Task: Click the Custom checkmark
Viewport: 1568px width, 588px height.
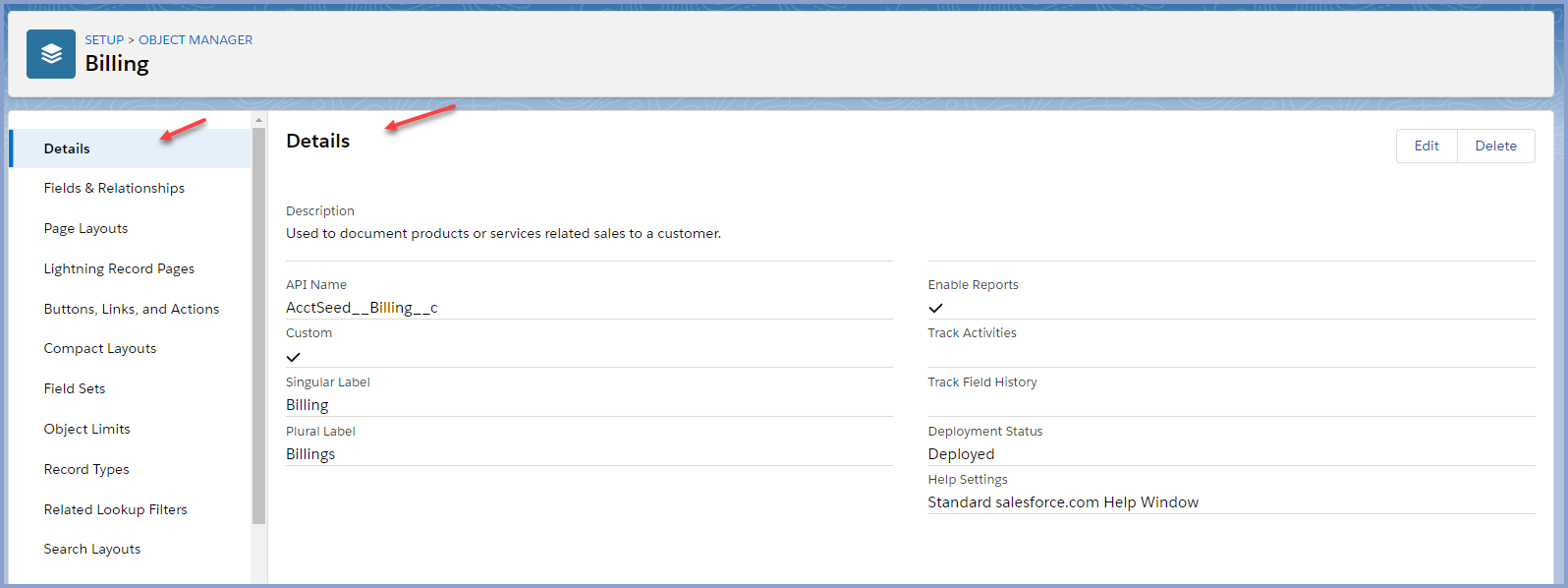Action: click(x=293, y=357)
